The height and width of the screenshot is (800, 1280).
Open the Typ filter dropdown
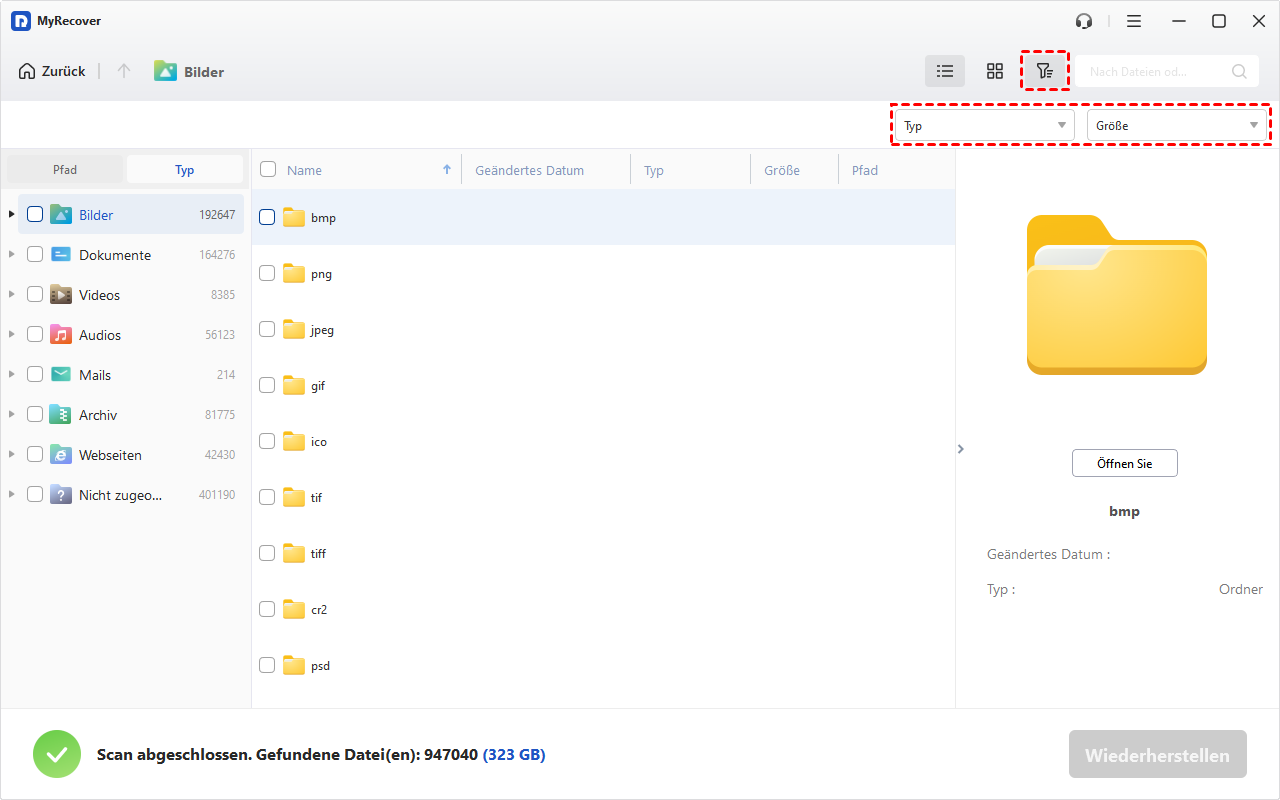[984, 126]
